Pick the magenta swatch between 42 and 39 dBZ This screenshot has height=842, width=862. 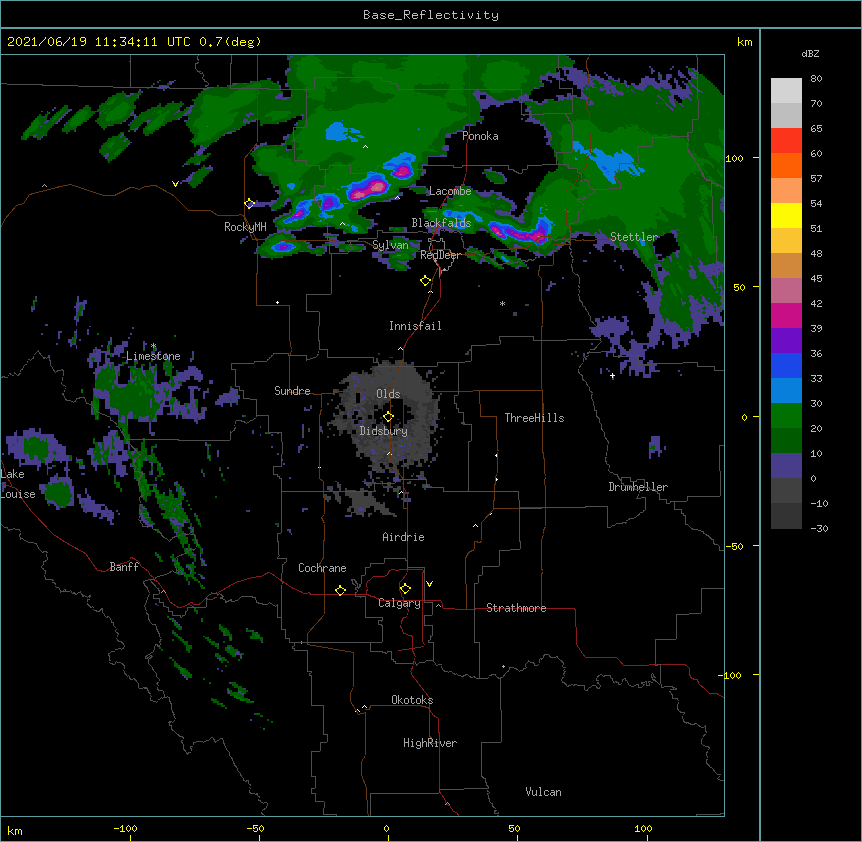pos(786,316)
